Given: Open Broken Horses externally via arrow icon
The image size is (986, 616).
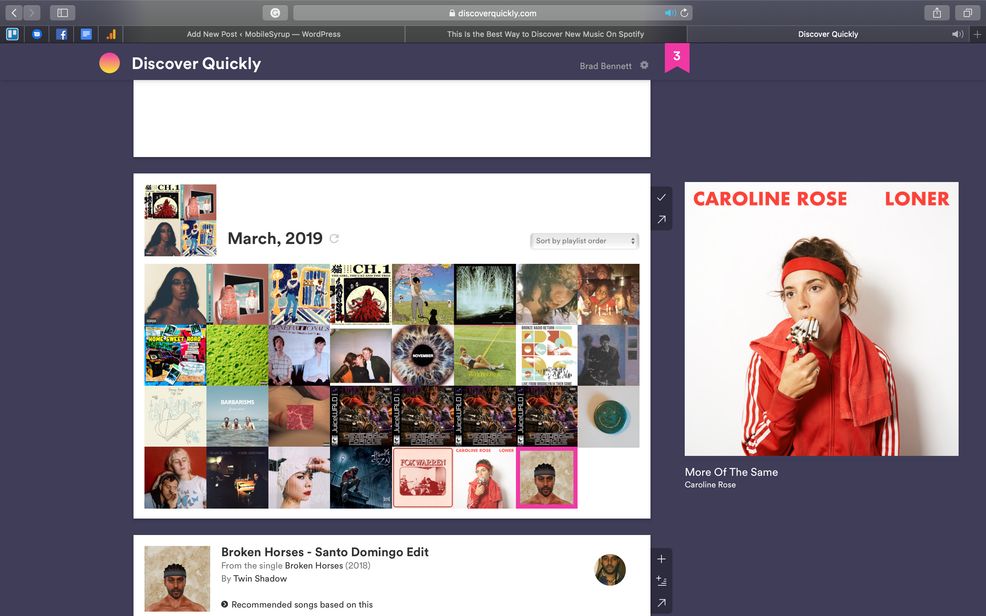Looking at the screenshot, I should (661, 602).
